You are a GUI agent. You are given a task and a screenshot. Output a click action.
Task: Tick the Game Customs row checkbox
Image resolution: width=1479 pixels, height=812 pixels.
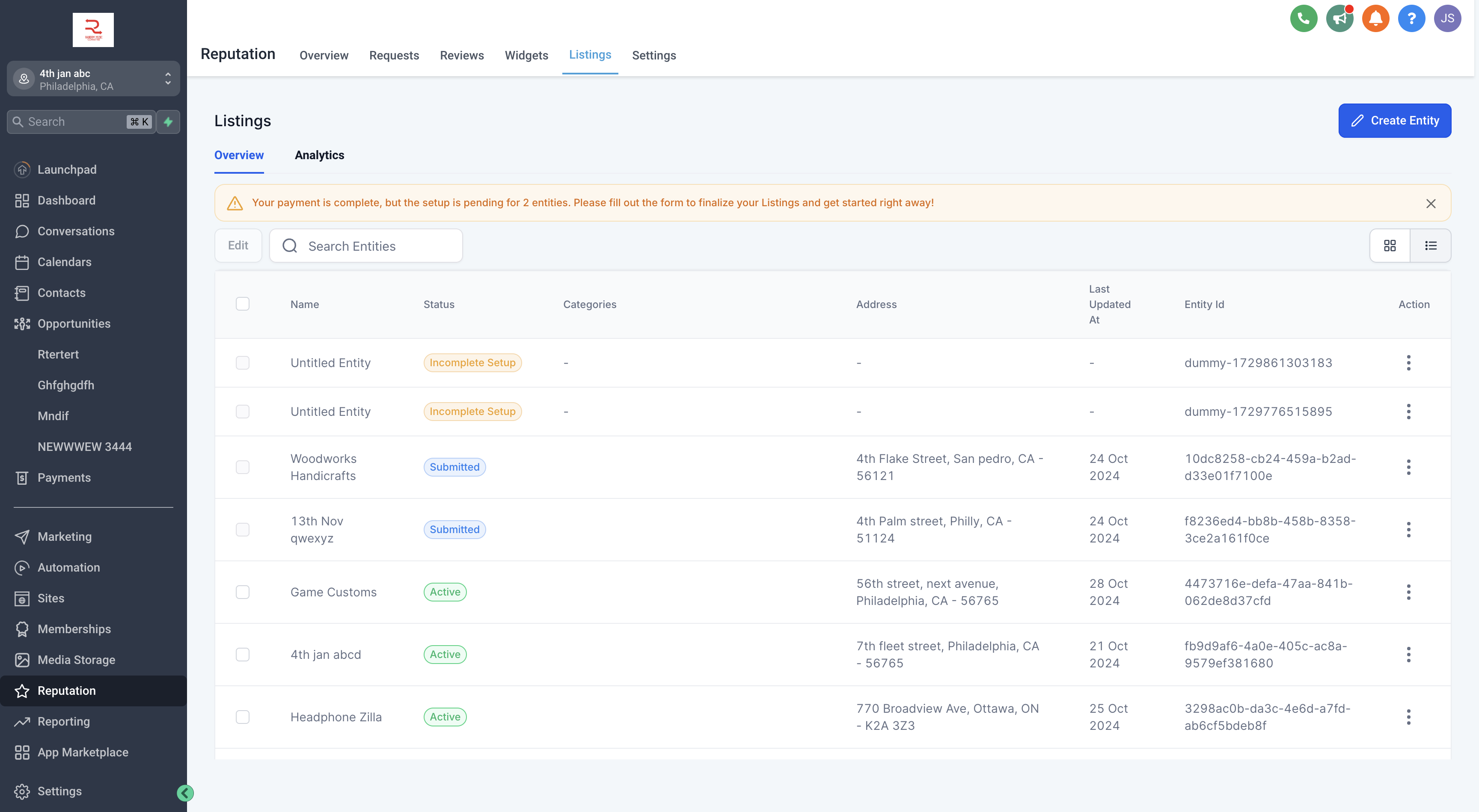pyautogui.click(x=242, y=592)
